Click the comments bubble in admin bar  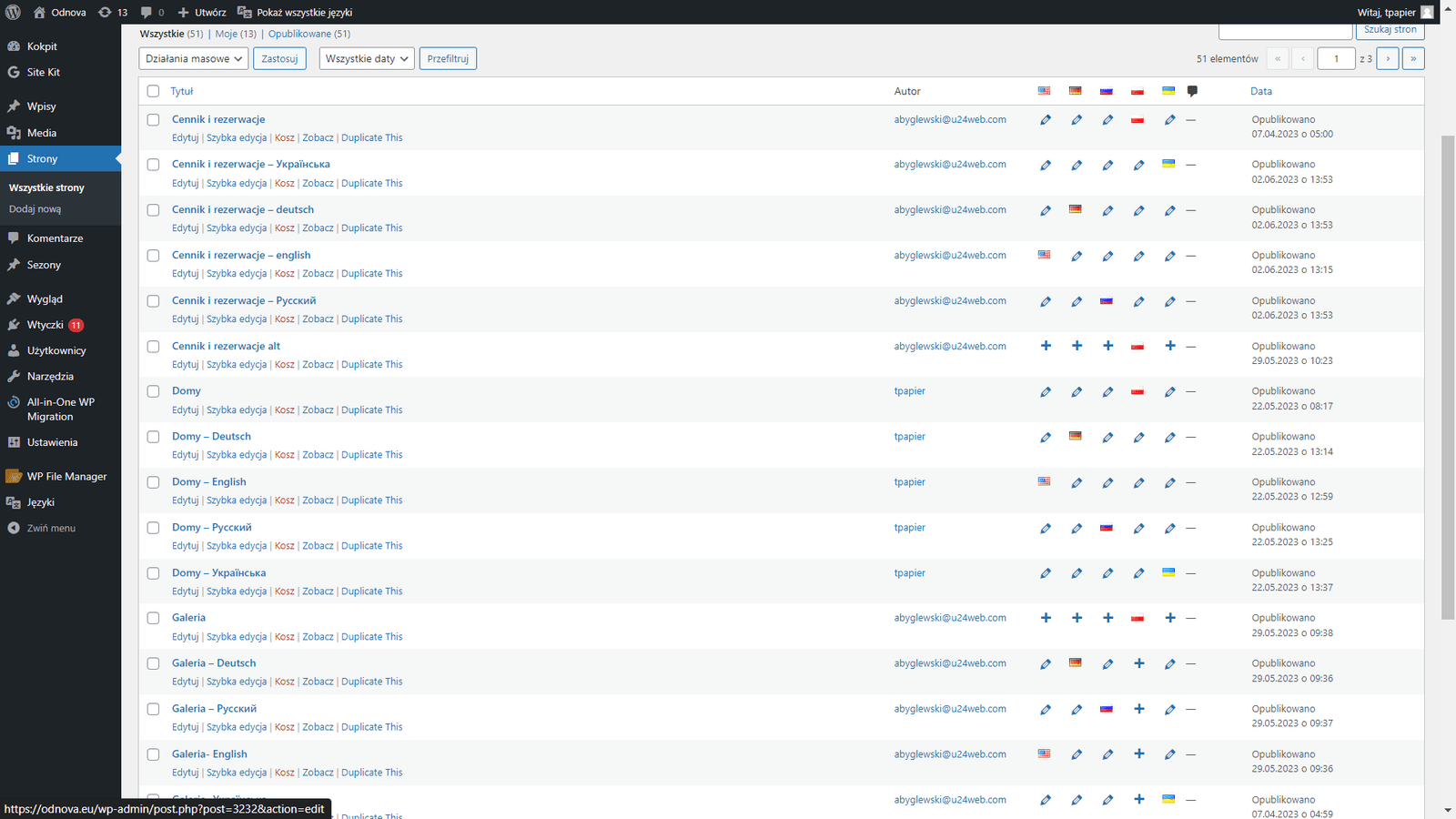152,12
